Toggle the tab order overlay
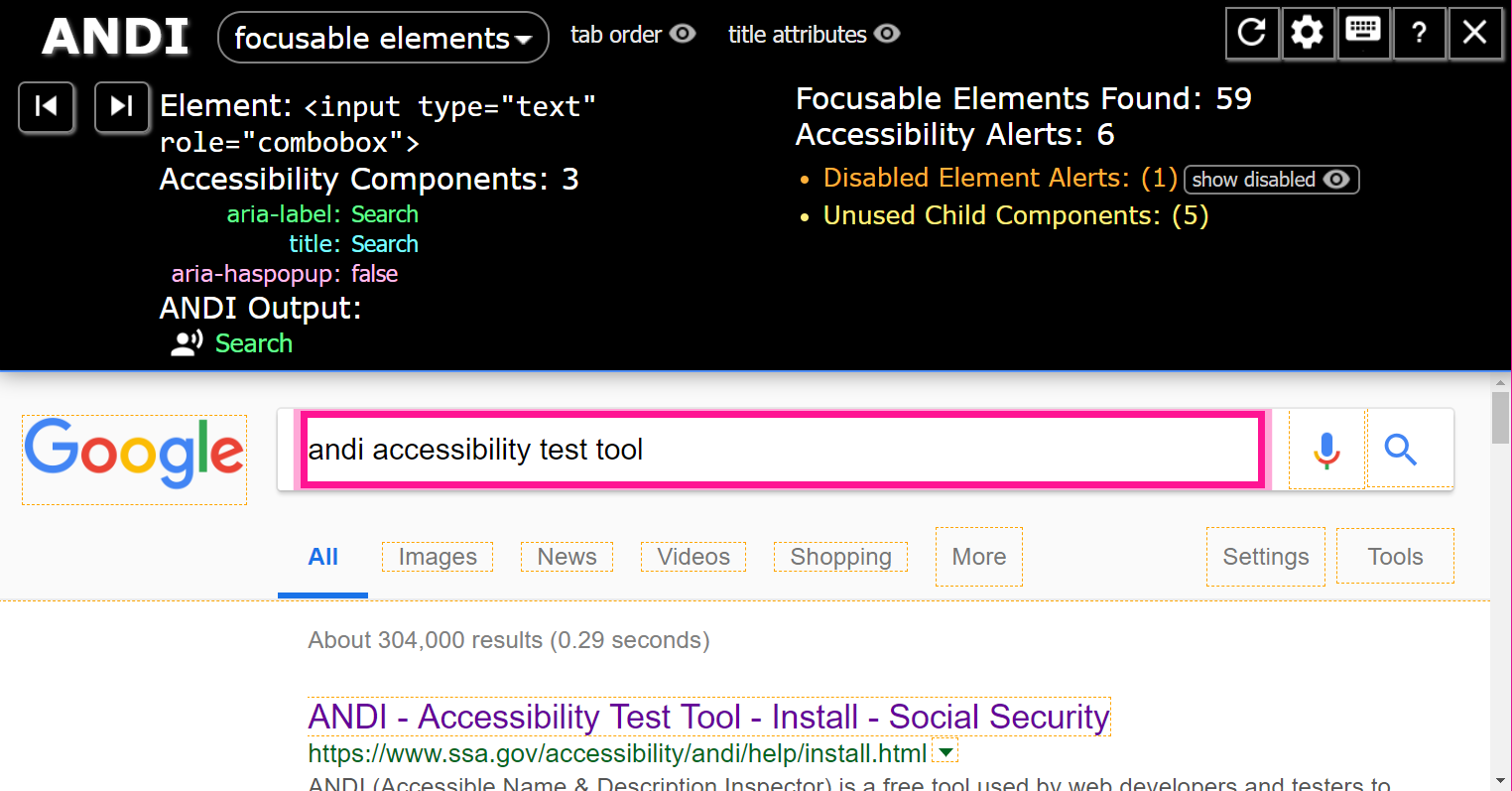This screenshot has width=1512, height=791. tap(633, 35)
